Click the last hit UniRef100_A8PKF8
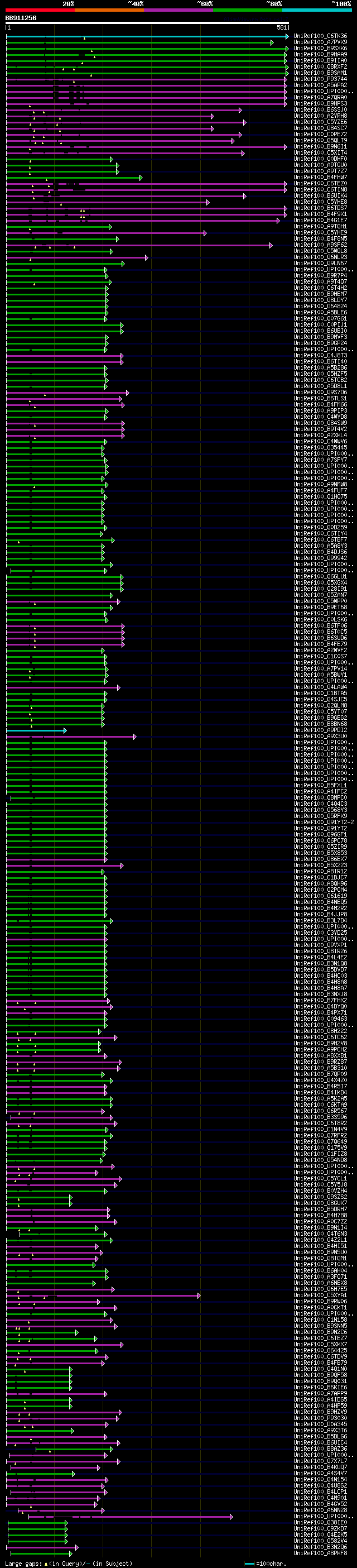Screen dimensions: 357x1568 (321, 1553)
